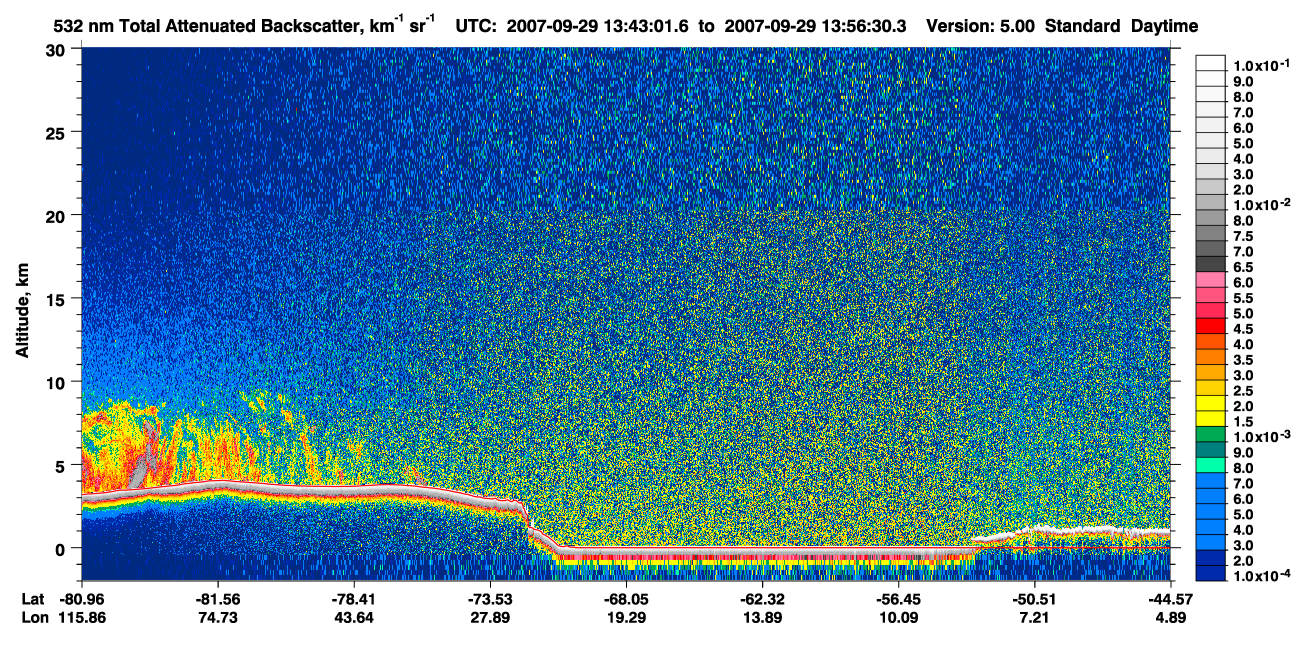
Task: Click colorbar label '6.5'
Action: tap(1245, 267)
